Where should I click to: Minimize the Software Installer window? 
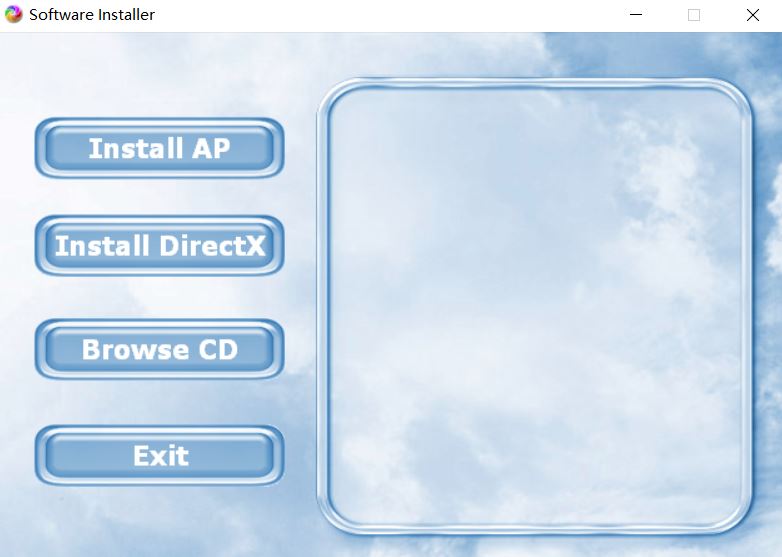[x=636, y=15]
